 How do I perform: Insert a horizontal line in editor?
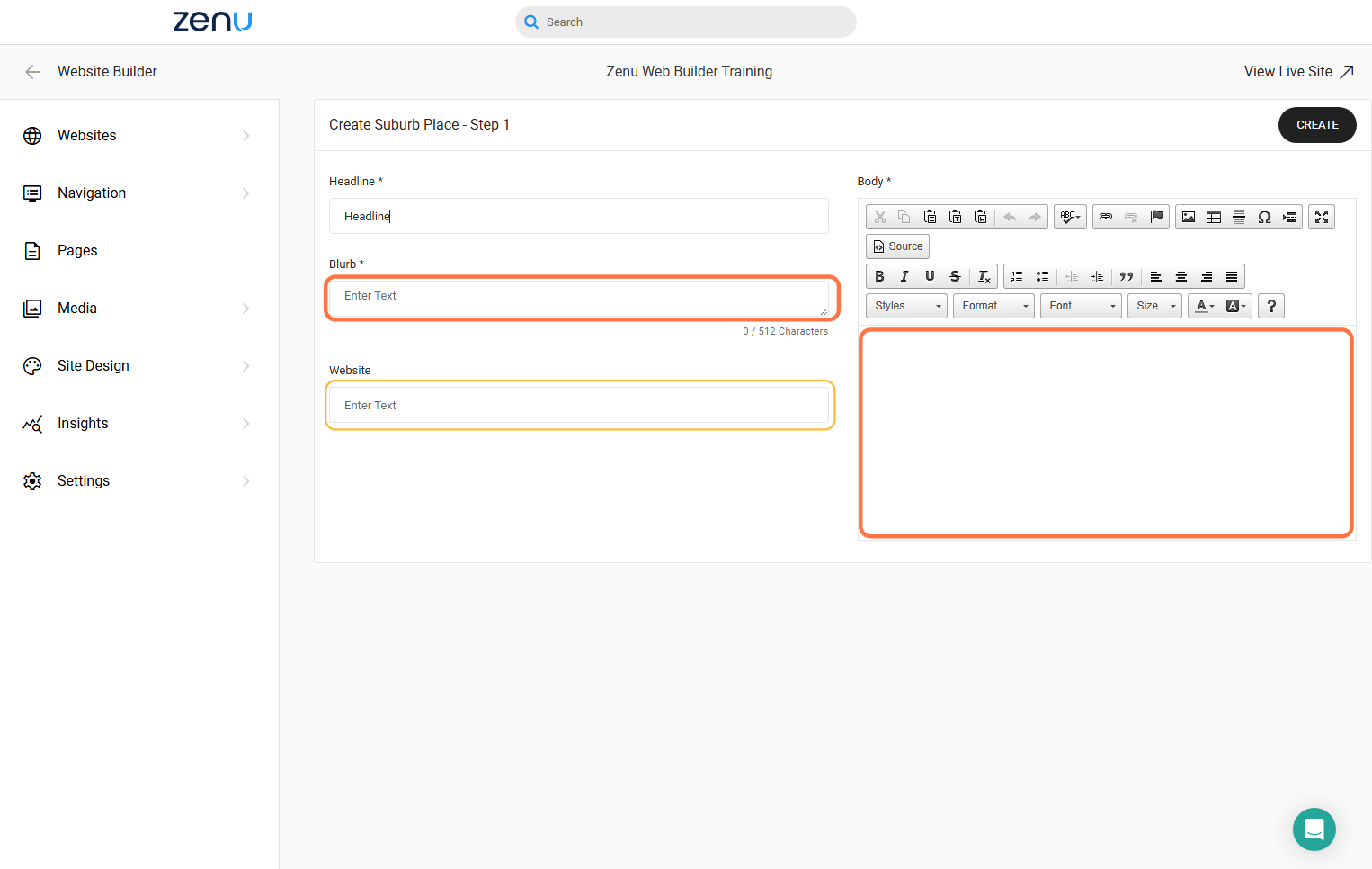pyautogui.click(x=1239, y=217)
